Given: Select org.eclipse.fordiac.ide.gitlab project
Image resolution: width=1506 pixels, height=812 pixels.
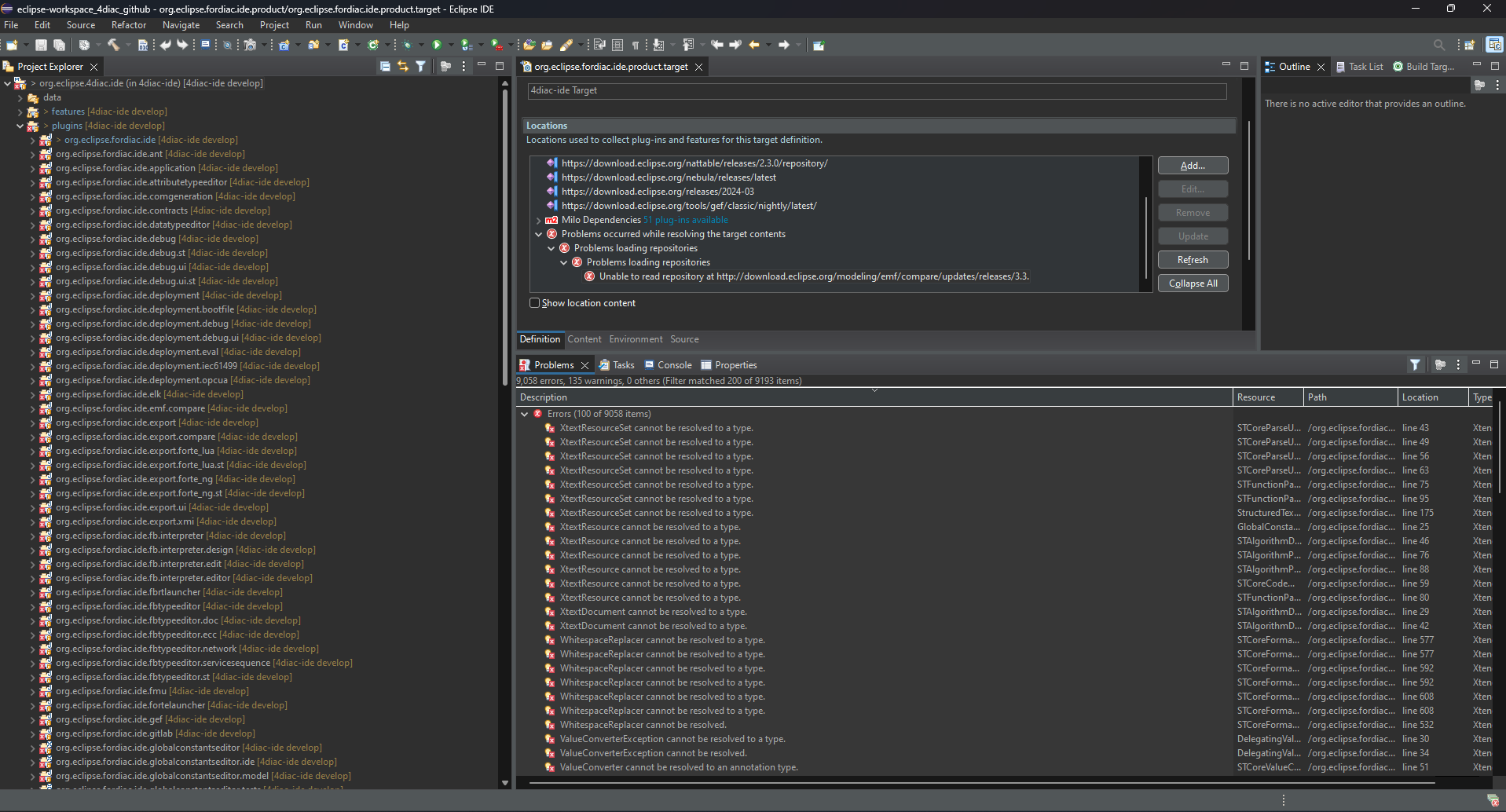Looking at the screenshot, I should 146,733.
